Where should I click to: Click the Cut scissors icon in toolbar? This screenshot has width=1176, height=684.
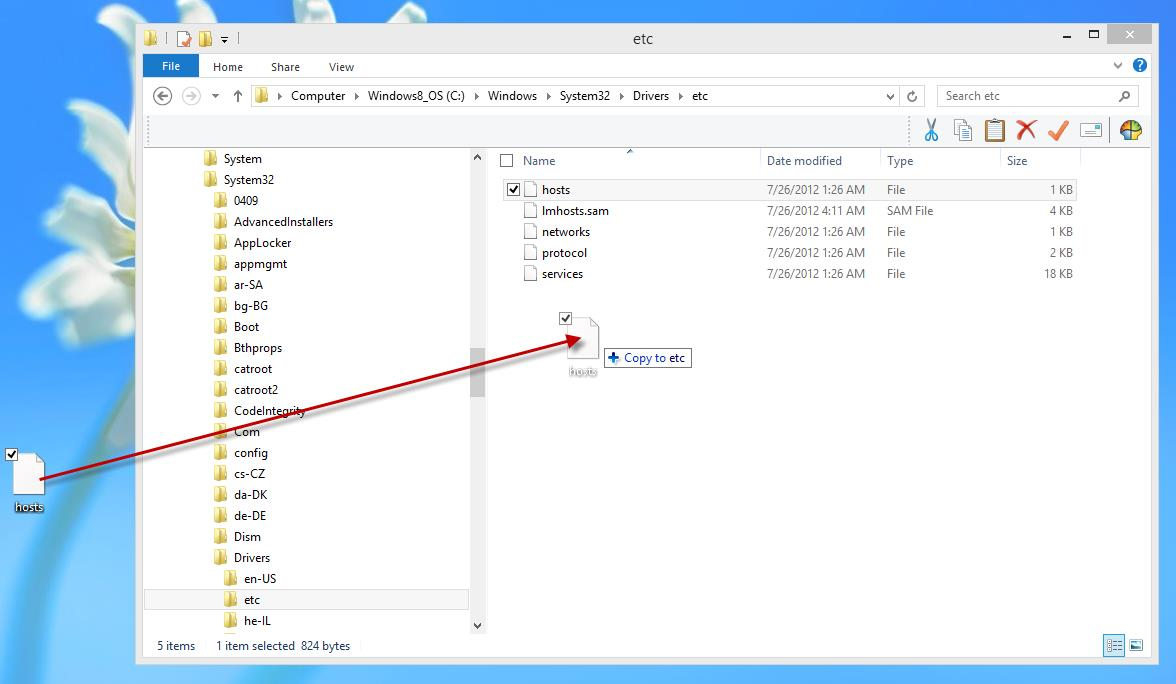click(931, 130)
